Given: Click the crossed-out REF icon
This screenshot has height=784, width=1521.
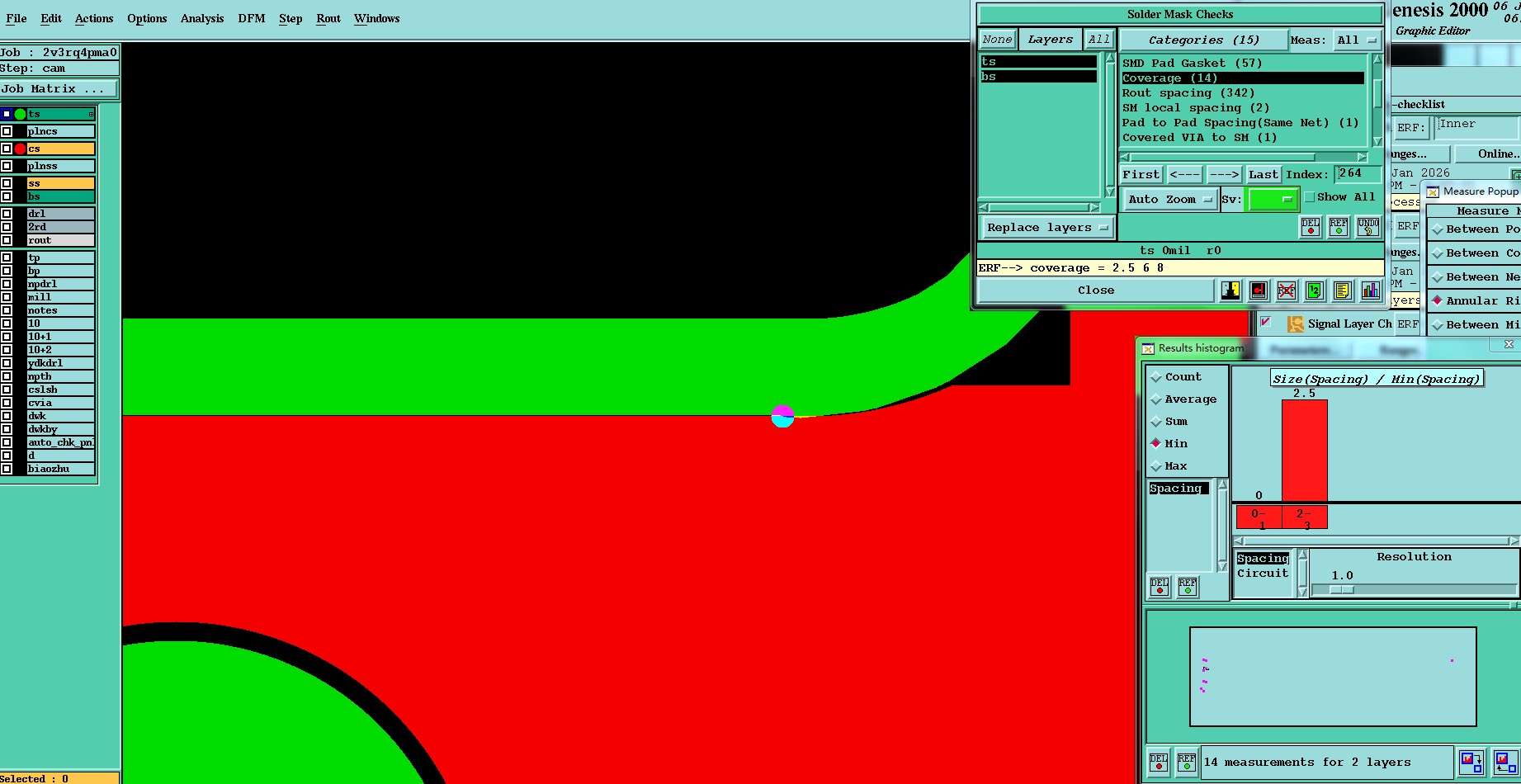Looking at the screenshot, I should pos(1287,290).
